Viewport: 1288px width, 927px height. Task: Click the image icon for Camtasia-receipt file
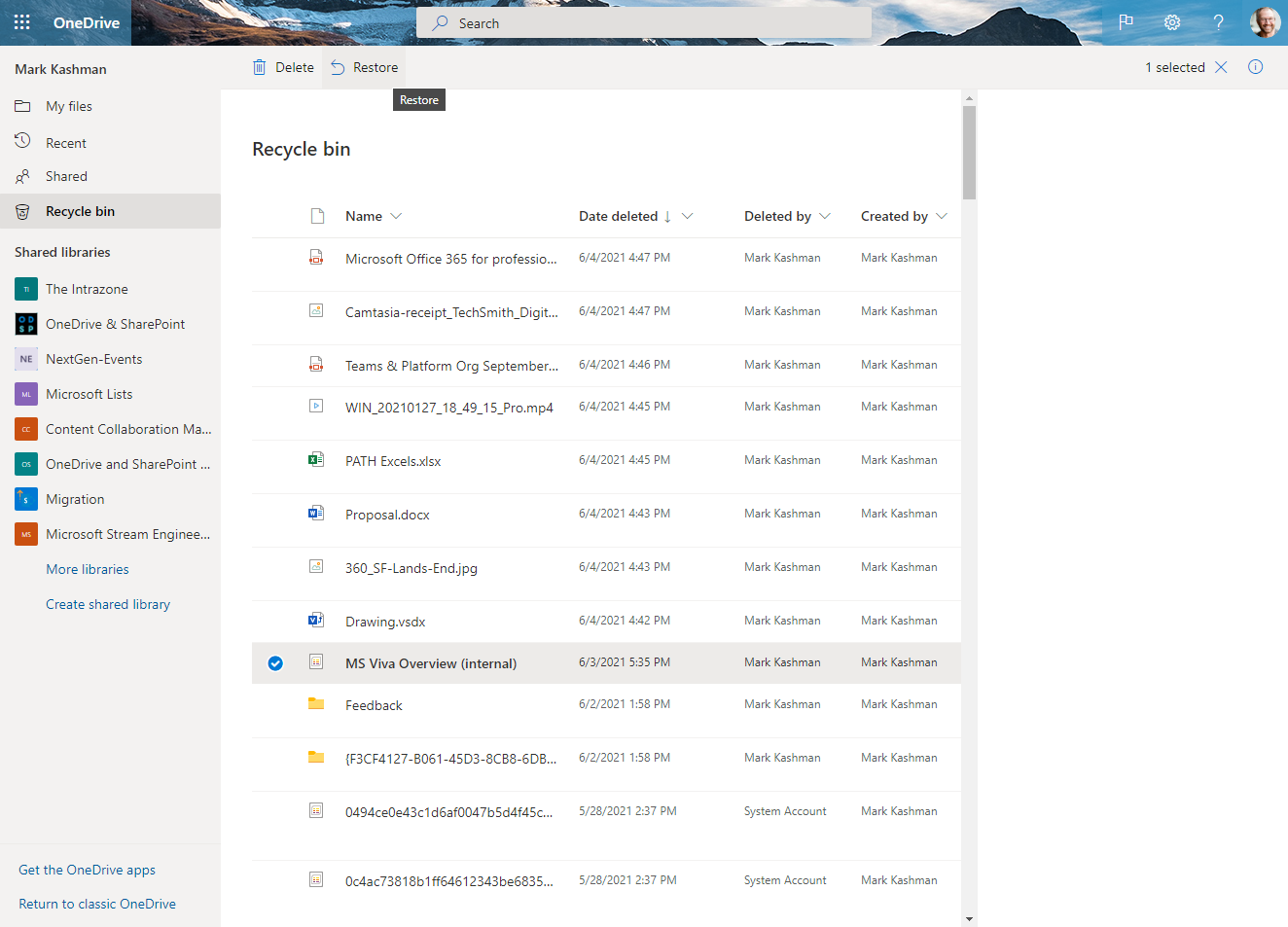tap(316, 311)
